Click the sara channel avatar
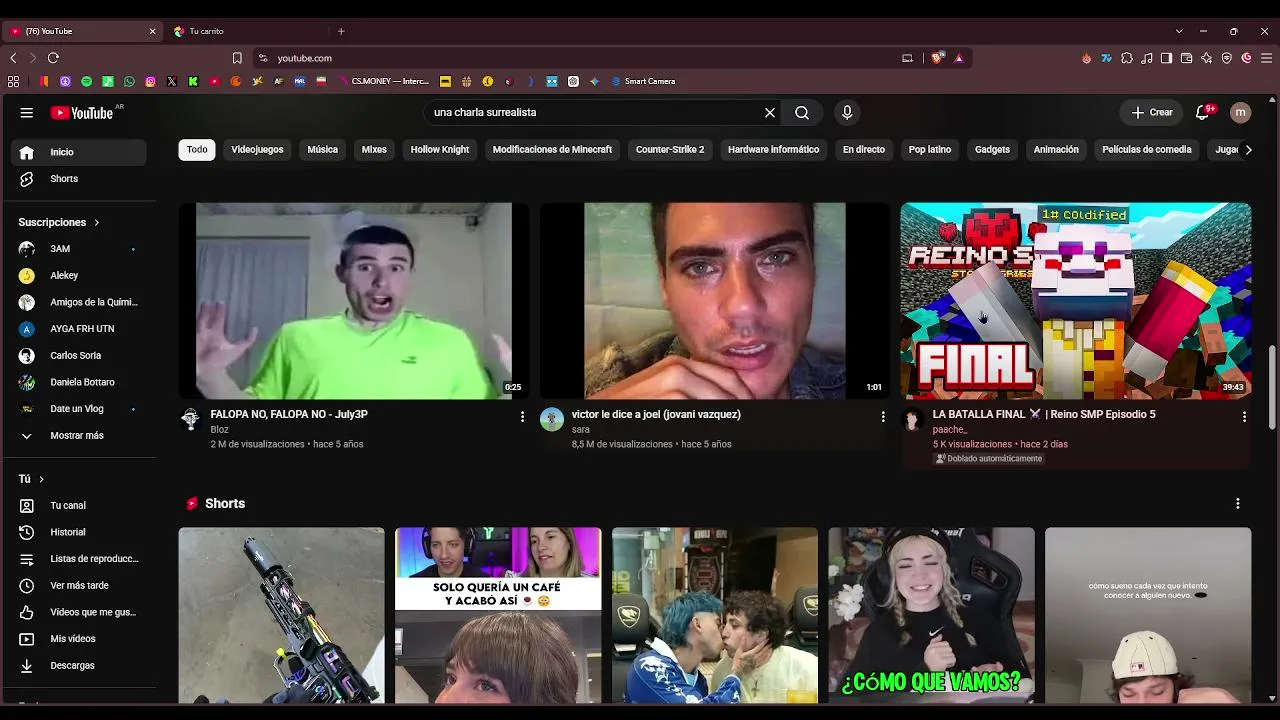1280x720 pixels. pyautogui.click(x=552, y=419)
